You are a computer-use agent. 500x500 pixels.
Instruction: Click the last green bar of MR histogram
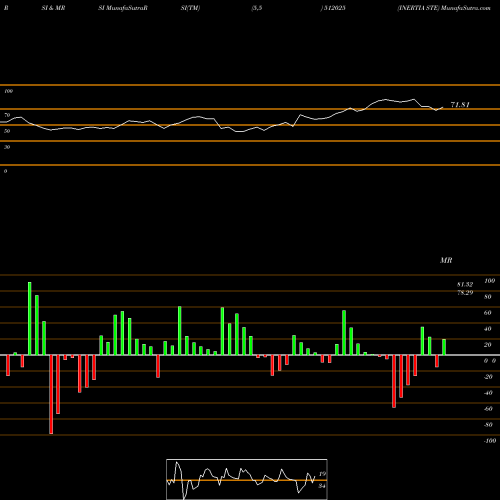pos(444,347)
